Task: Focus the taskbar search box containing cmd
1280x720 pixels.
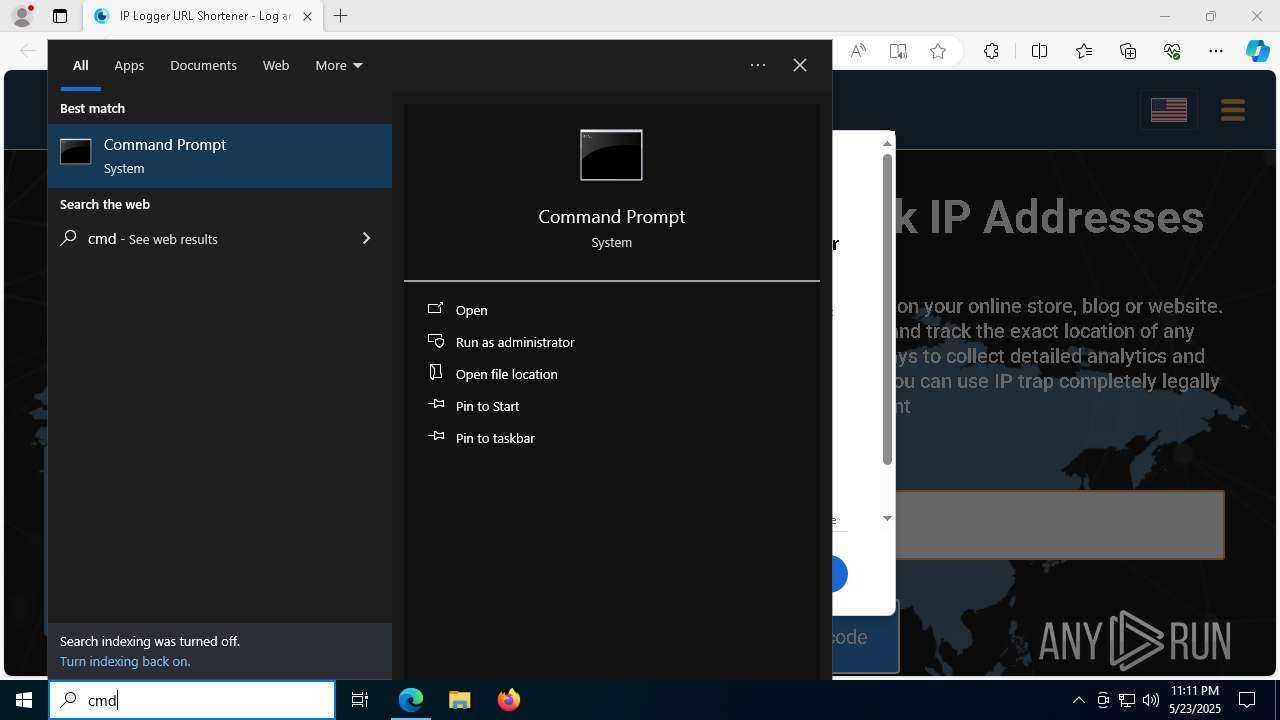Action: 192,700
